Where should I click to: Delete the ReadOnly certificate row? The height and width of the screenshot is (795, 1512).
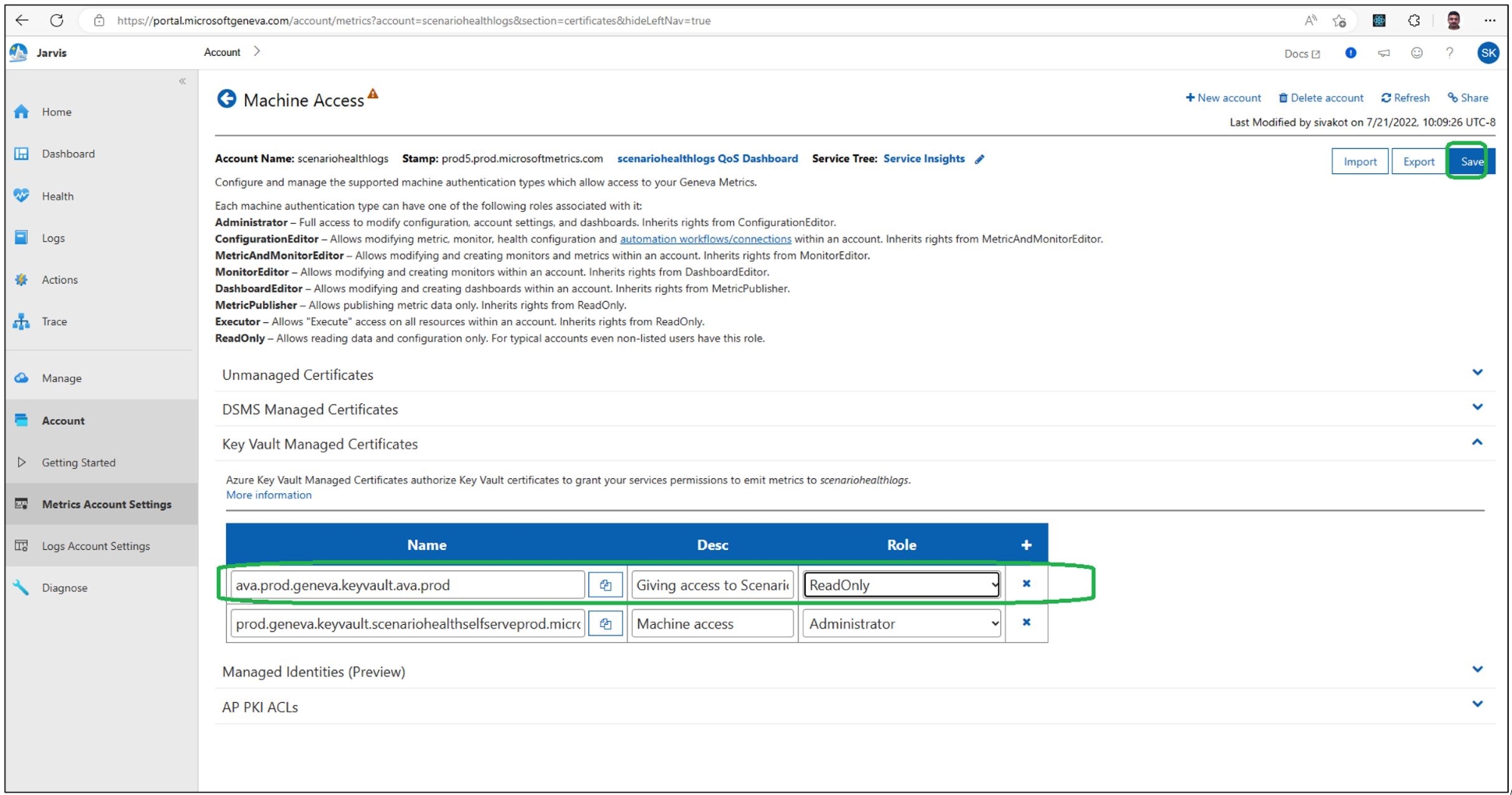[1027, 583]
